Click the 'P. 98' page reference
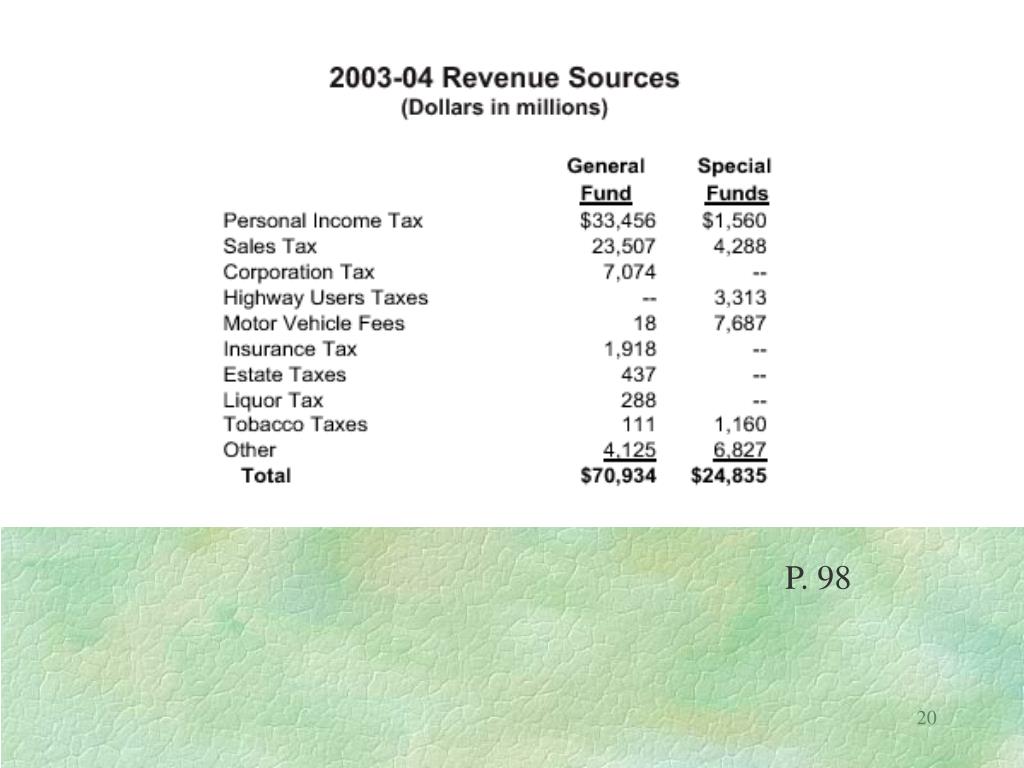1024x768 pixels. 818,578
